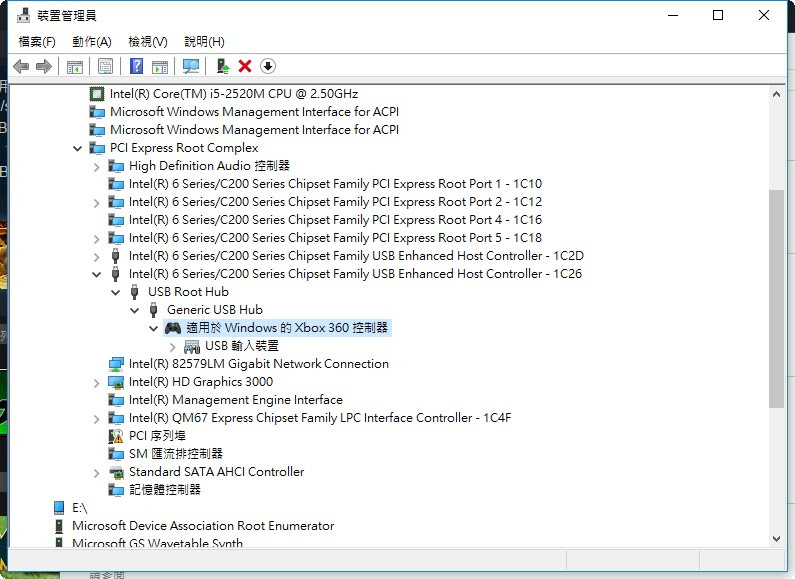Open the 動作(A) menu
Image resolution: width=795 pixels, height=579 pixels.
(x=91, y=41)
